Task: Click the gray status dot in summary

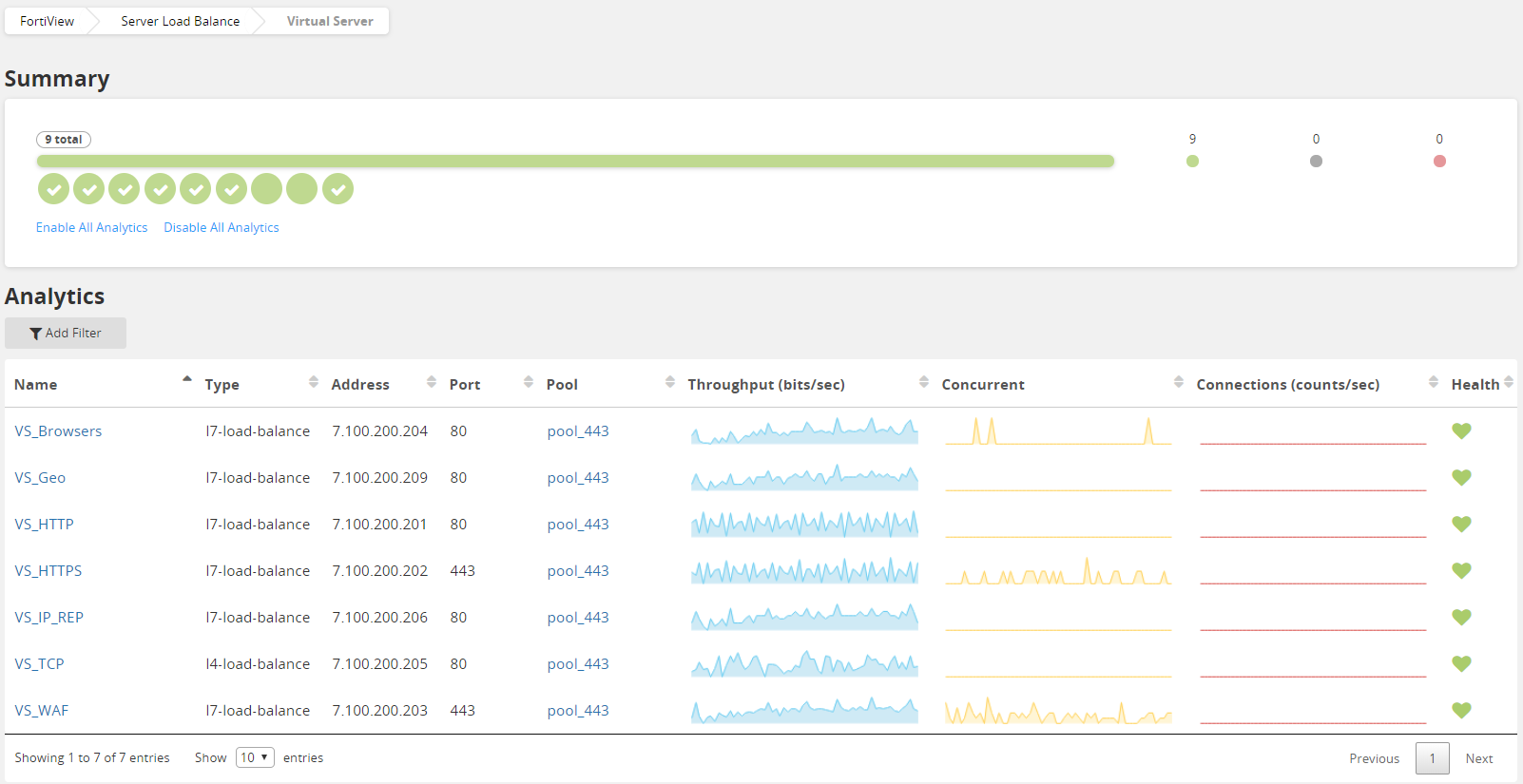Action: 1316,162
